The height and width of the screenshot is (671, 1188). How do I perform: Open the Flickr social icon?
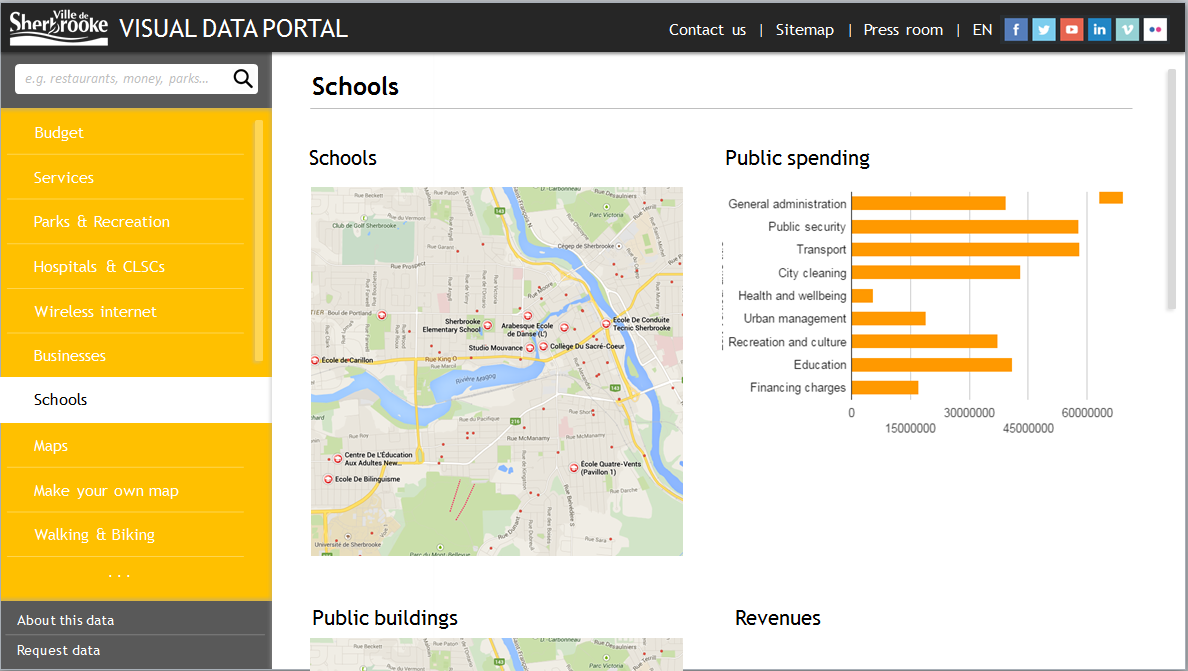coord(1155,30)
